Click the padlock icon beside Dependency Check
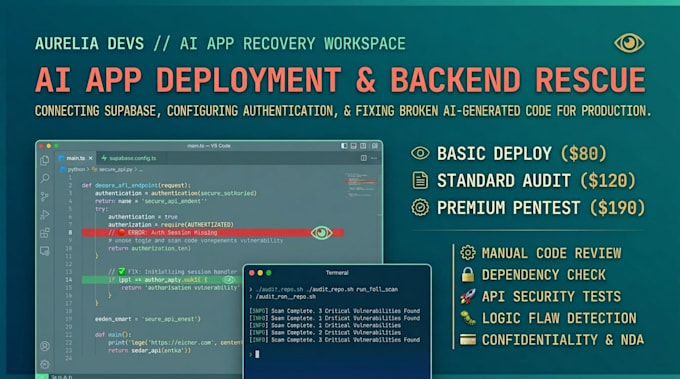 pos(468,274)
